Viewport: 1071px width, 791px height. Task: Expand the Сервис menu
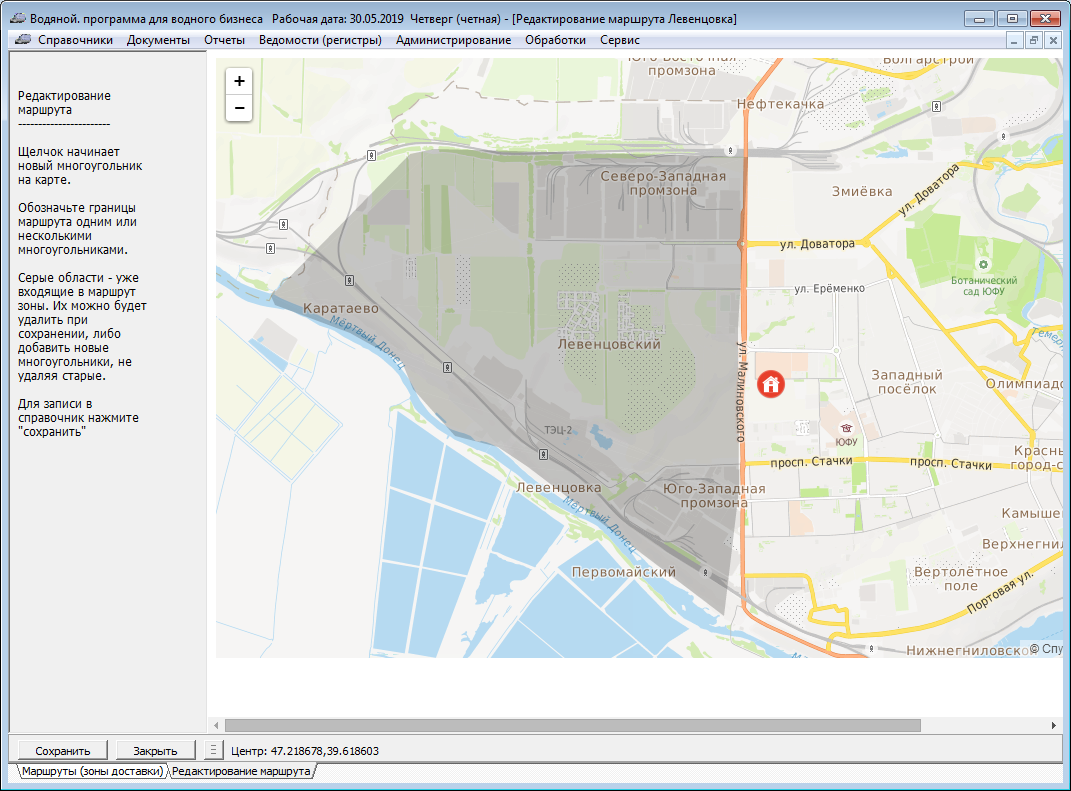pyautogui.click(x=620, y=40)
